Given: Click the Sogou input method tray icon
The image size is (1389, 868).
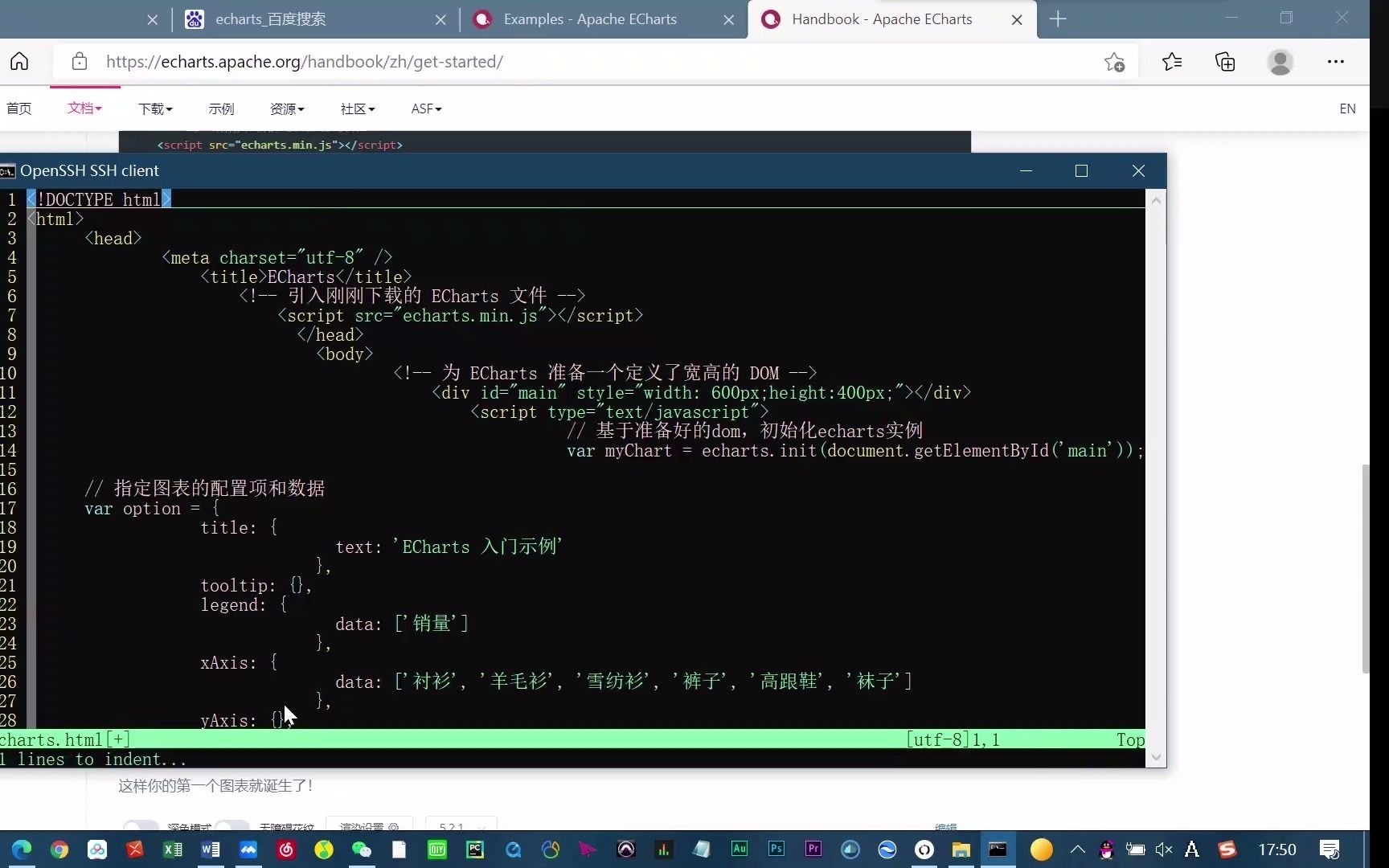Looking at the screenshot, I should 1227,850.
